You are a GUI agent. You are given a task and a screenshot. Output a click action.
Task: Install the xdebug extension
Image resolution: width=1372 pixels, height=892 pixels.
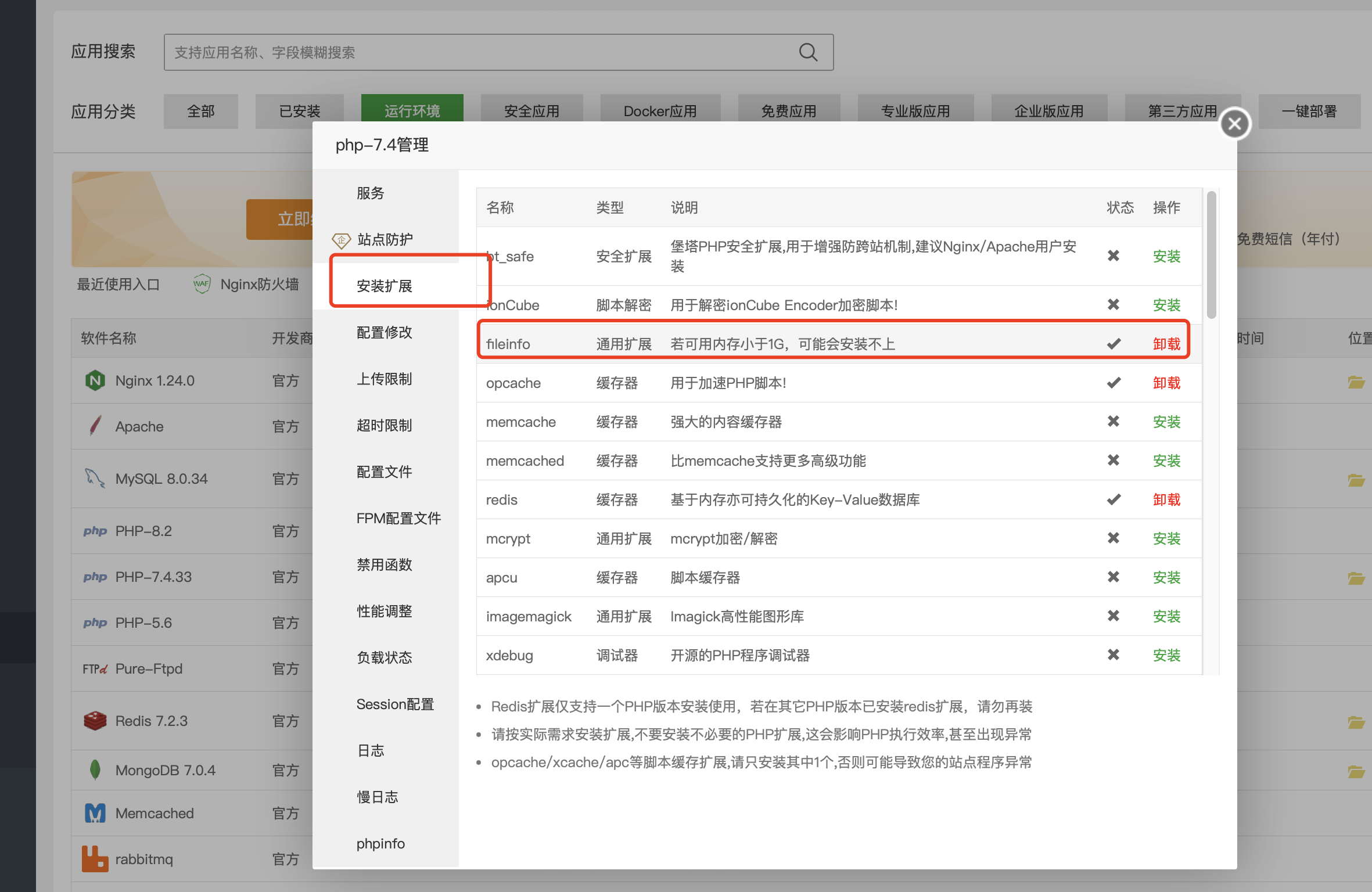[x=1166, y=655]
